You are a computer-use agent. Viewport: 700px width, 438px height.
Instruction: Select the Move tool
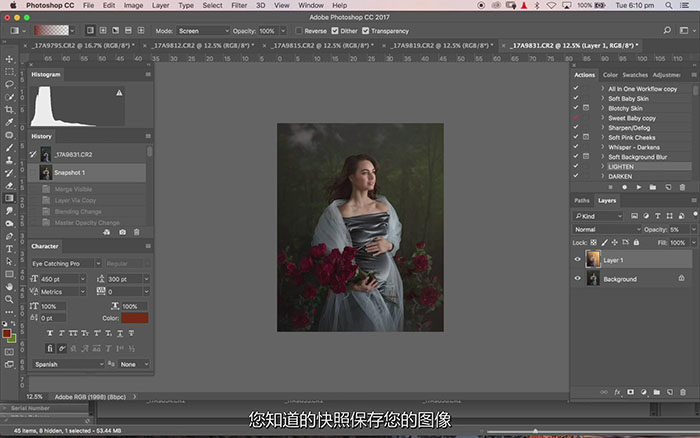pos(9,59)
